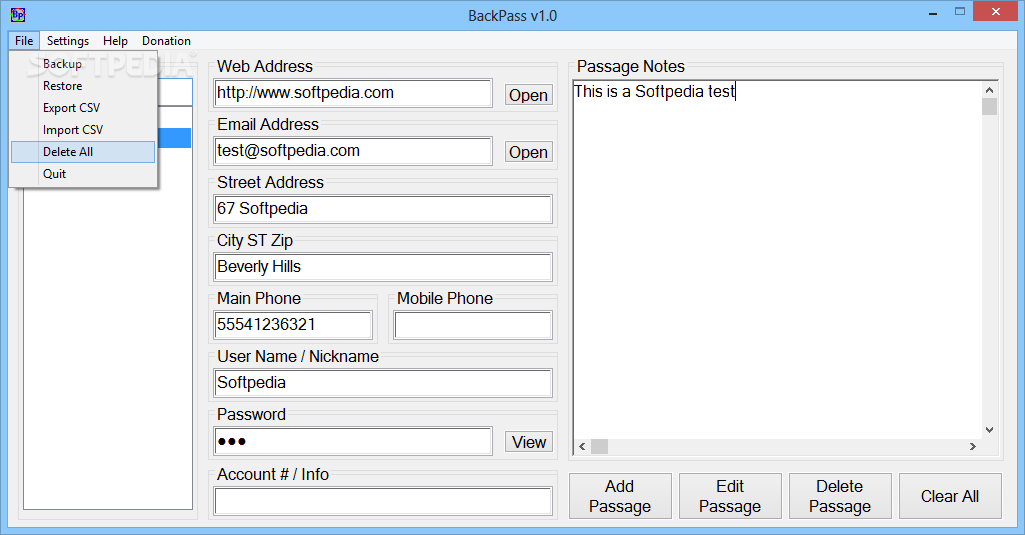Click the notes scroll up arrow
The width and height of the screenshot is (1025, 535).
click(x=989, y=90)
